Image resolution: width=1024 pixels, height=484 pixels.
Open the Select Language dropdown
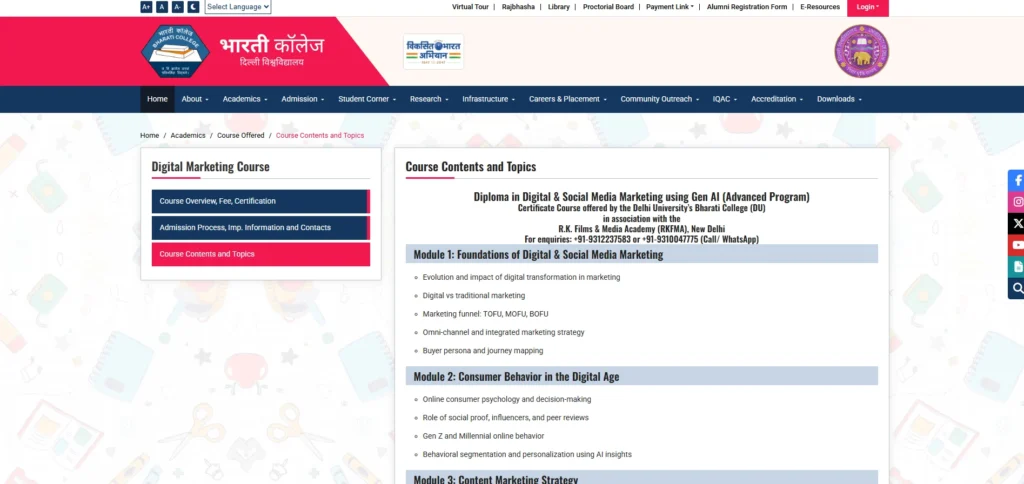237,7
